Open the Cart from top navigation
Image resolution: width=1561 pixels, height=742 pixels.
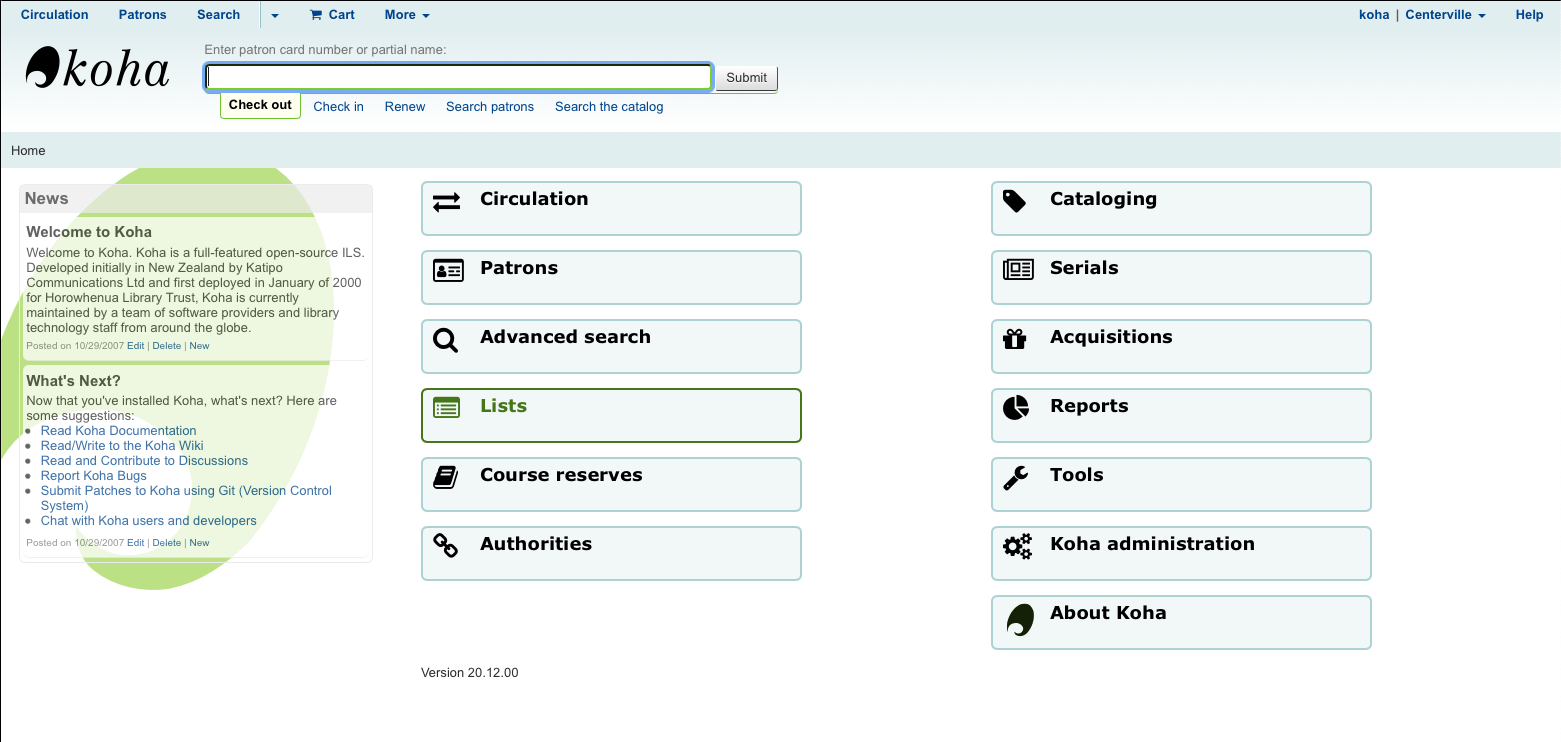point(332,15)
